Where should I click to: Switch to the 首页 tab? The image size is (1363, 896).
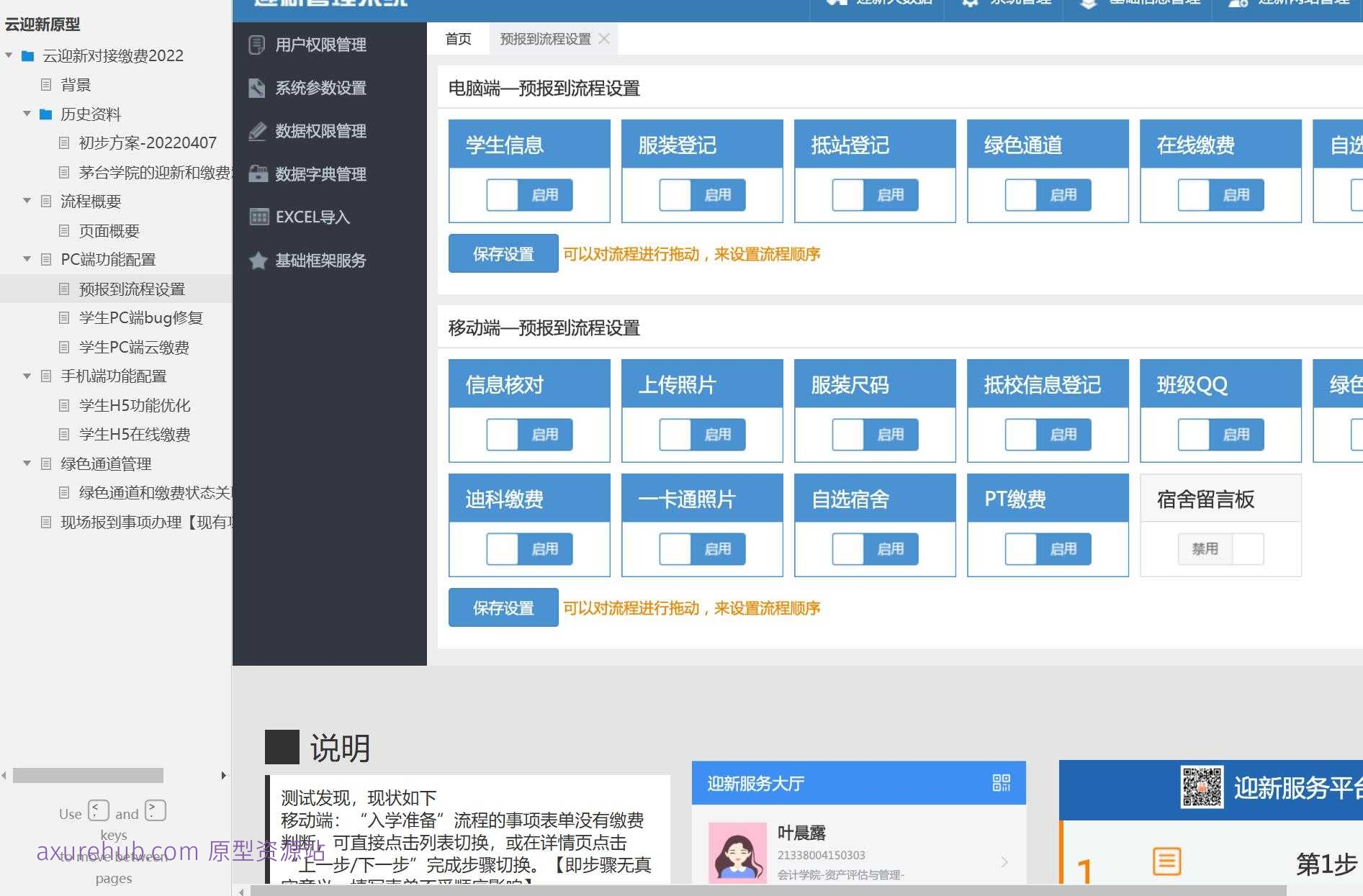click(x=457, y=38)
